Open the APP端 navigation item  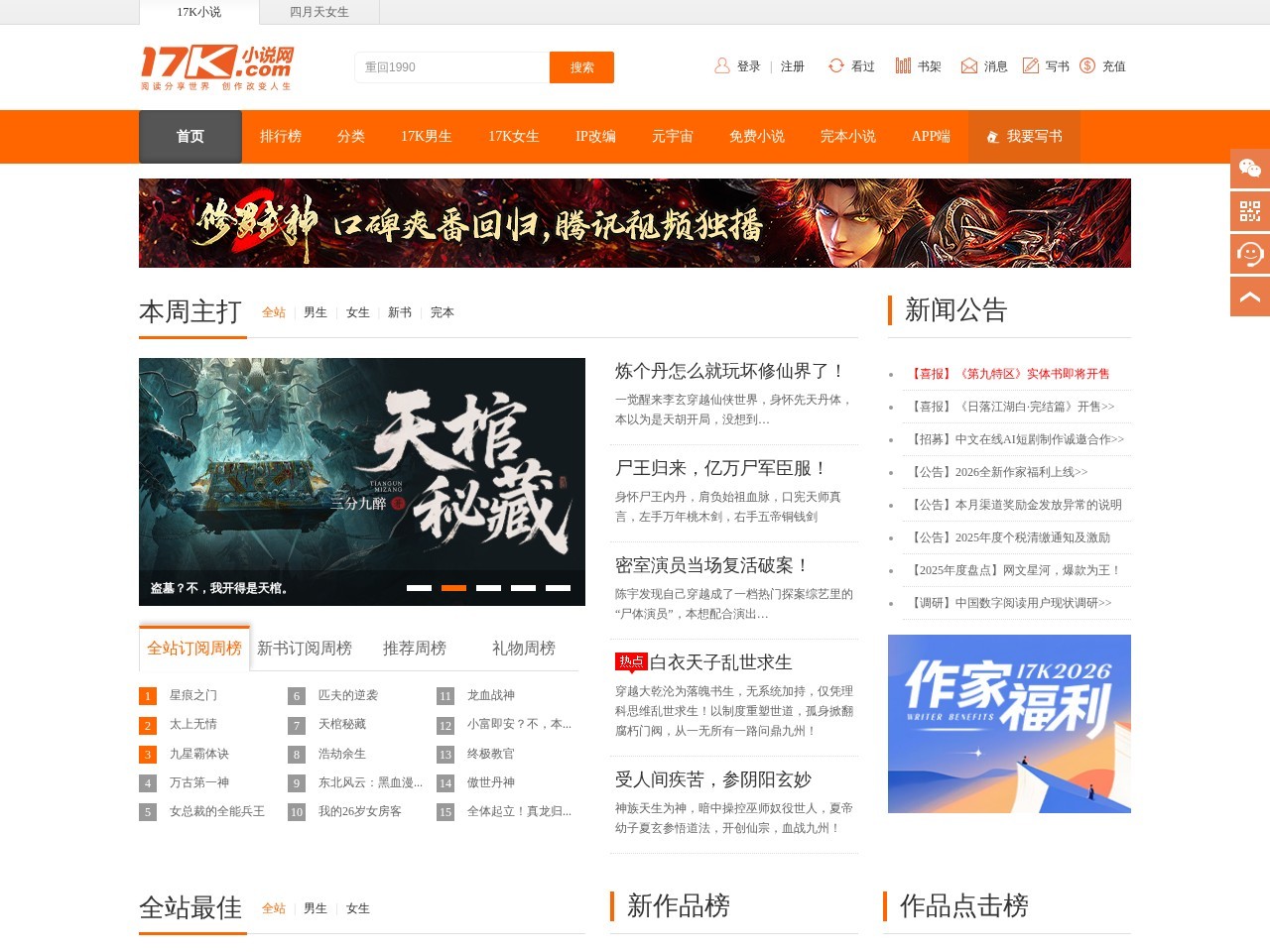[x=931, y=137]
